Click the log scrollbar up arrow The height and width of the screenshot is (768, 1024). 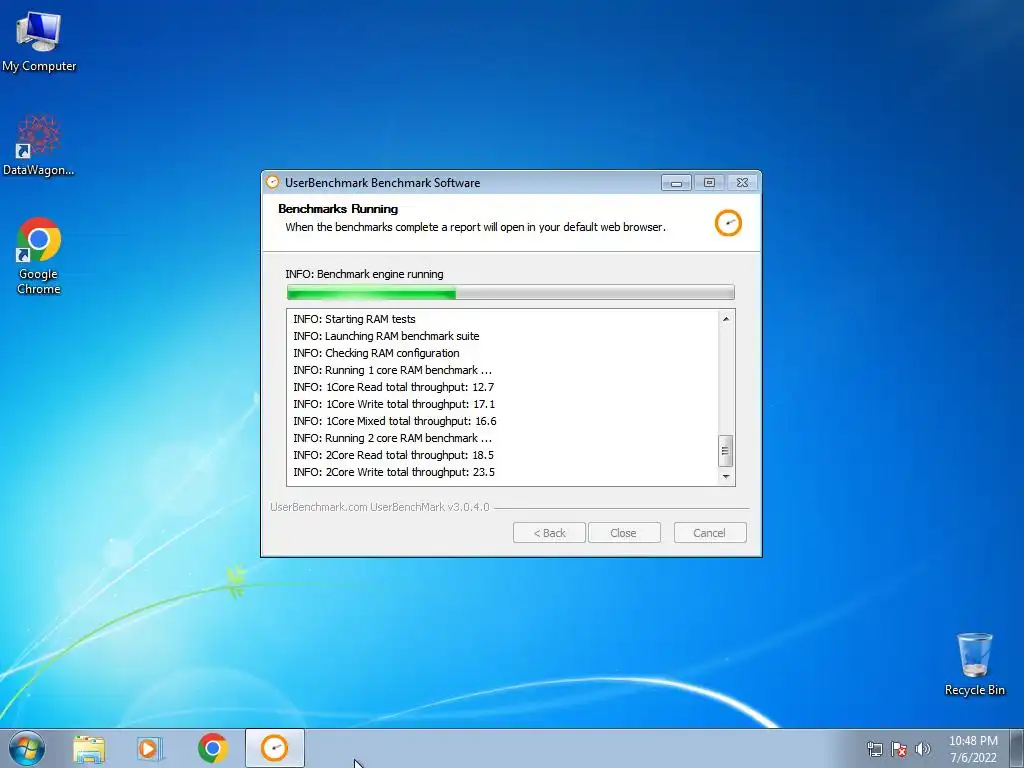[x=726, y=319]
